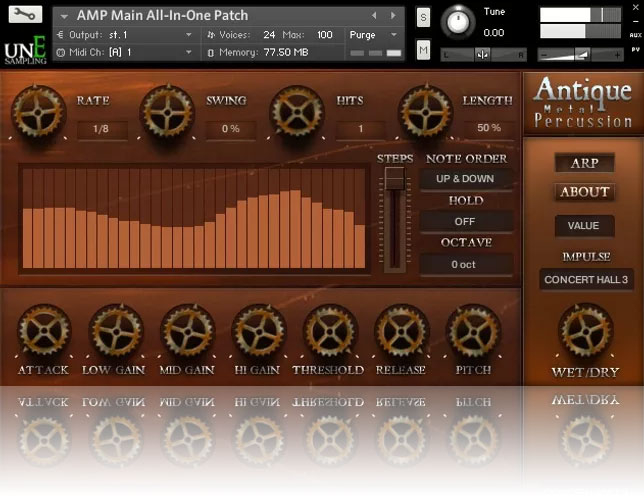
Task: Open the ABOUT page
Action: coord(584,192)
